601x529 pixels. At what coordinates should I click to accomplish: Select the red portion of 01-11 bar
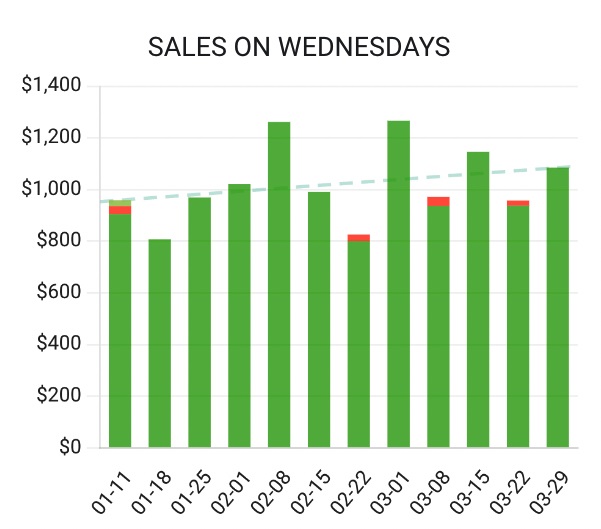point(120,210)
